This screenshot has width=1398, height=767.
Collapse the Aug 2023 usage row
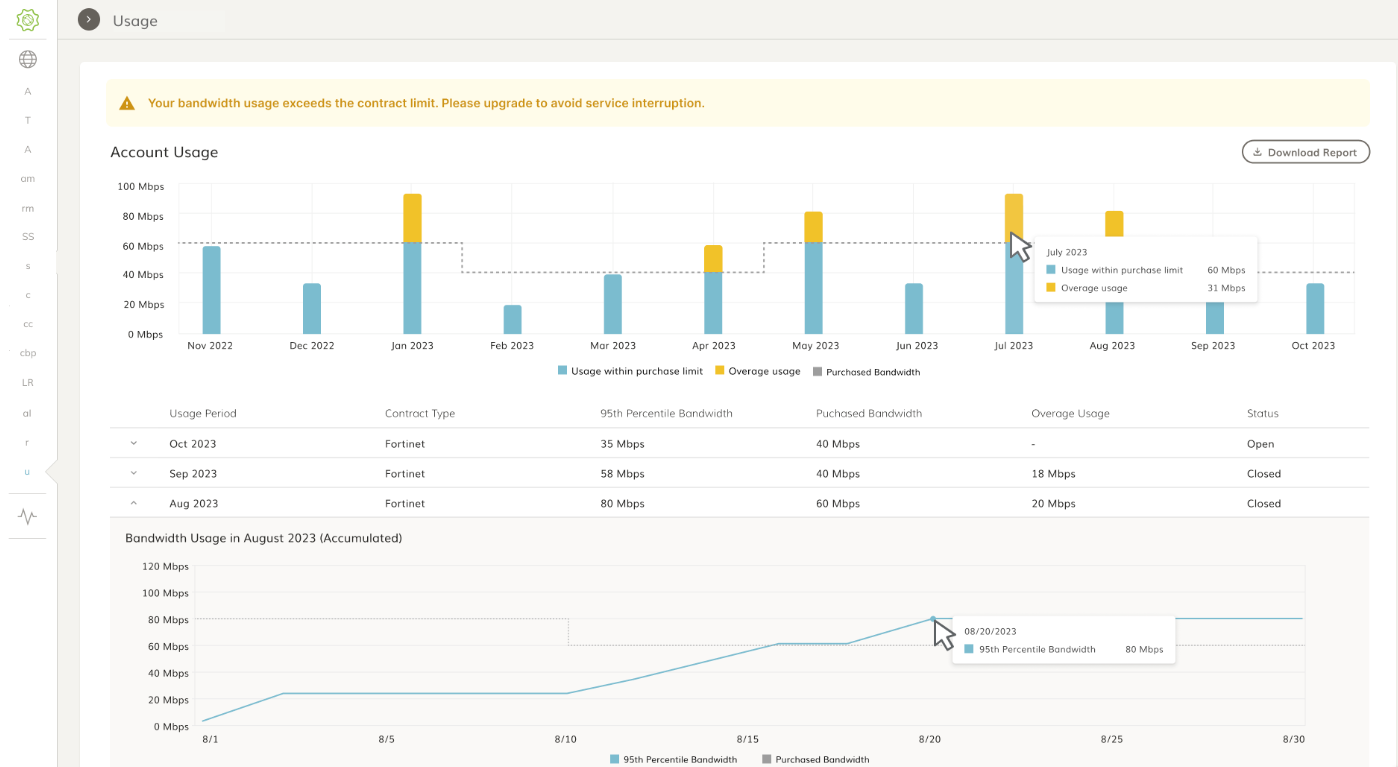134,504
